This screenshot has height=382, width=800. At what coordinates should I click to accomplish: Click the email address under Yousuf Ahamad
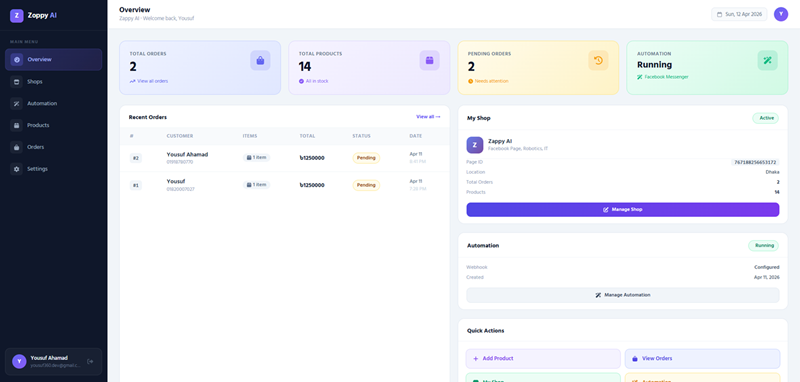click(x=55, y=366)
